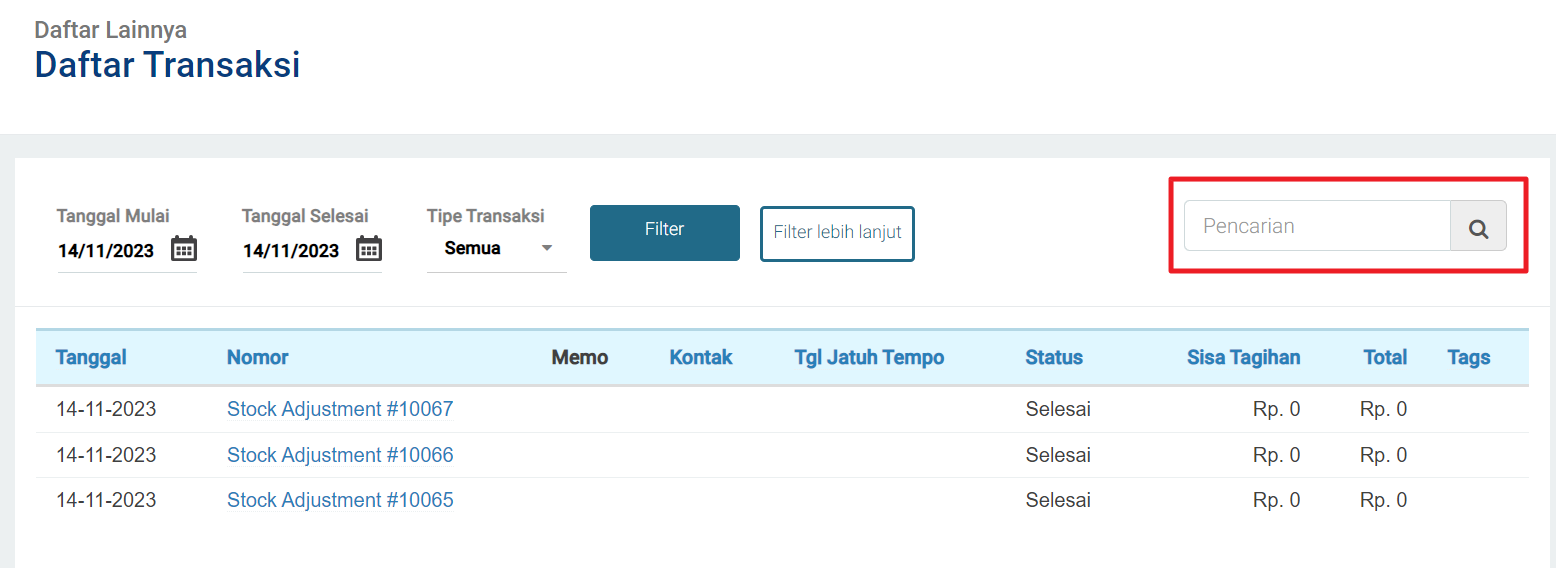Viewport: 1556px width, 568px height.
Task: Expand the Tipe Transaksi dropdown arrow
Action: pos(546,248)
